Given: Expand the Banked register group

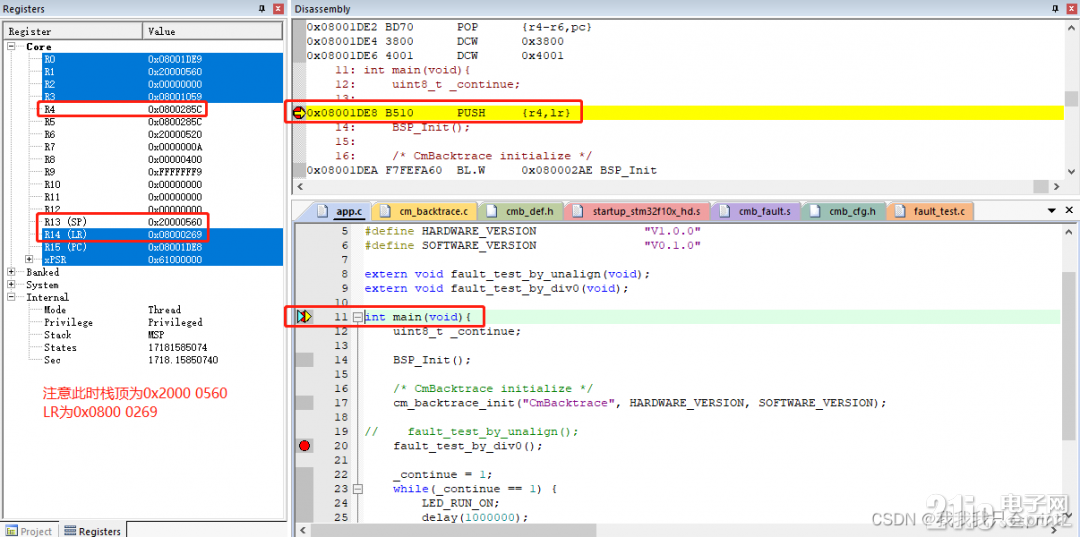Looking at the screenshot, I should pos(12,272).
